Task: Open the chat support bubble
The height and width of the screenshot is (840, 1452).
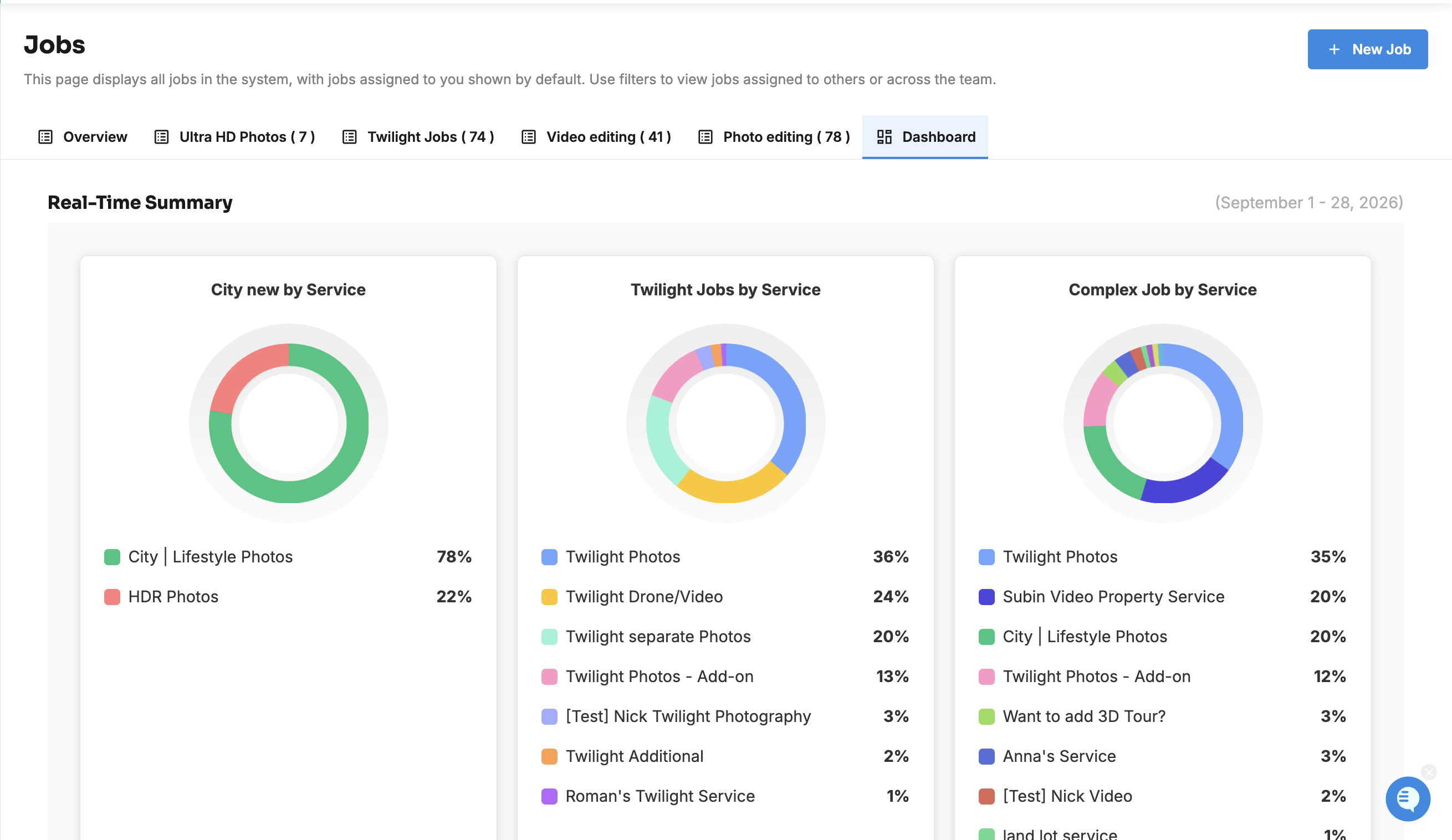Action: click(x=1407, y=799)
